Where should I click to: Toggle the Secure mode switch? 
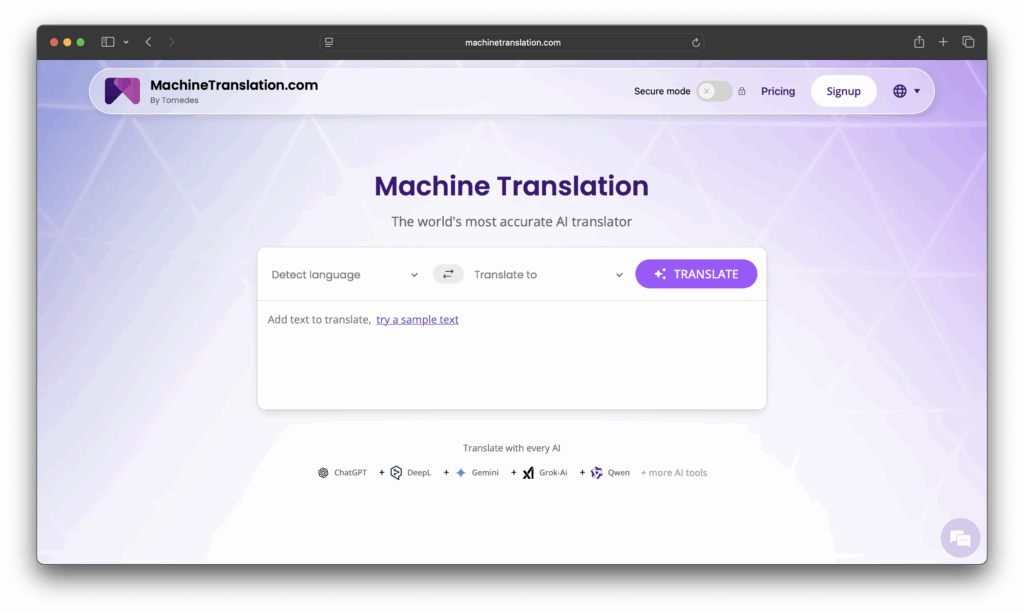pos(714,91)
